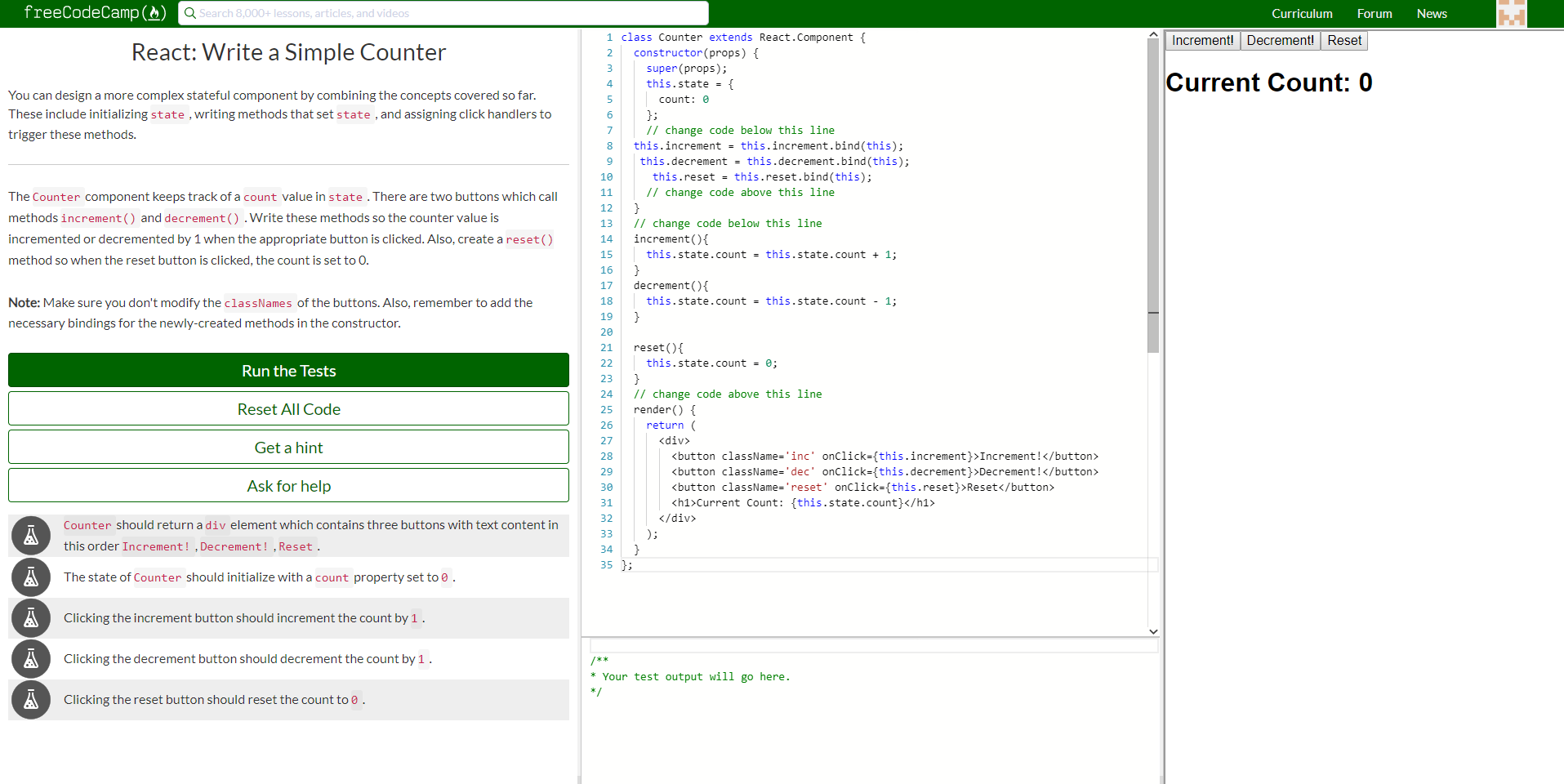Click the Increment! preview button
1564x784 pixels.
[1202, 41]
